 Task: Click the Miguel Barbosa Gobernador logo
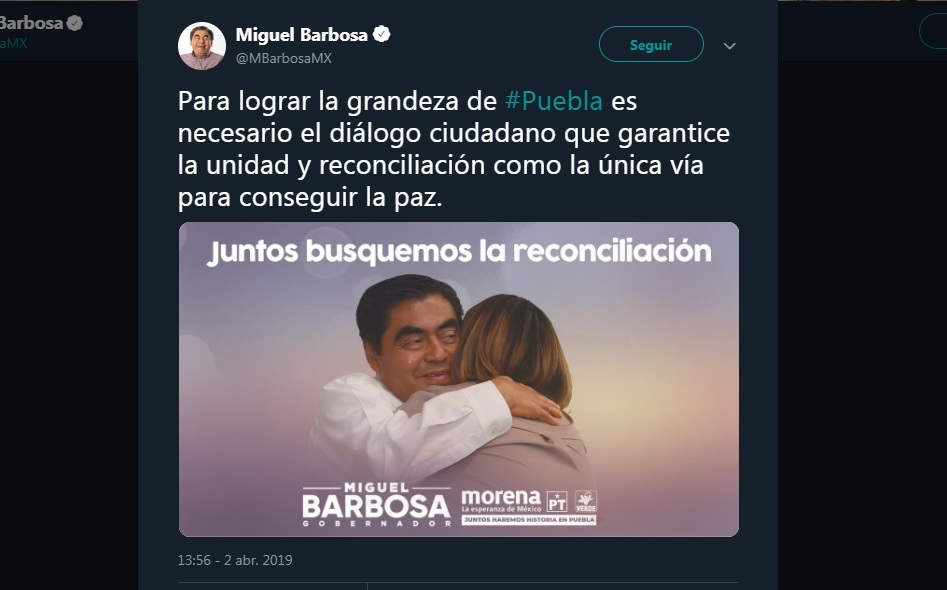click(x=377, y=505)
